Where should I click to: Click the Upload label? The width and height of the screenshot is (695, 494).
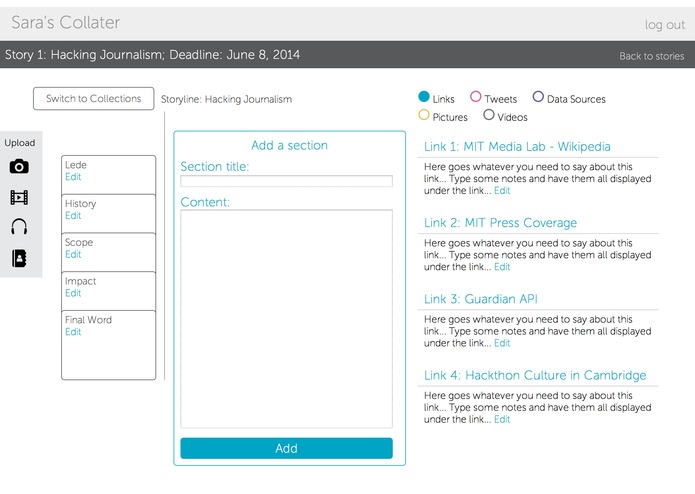pos(20,143)
